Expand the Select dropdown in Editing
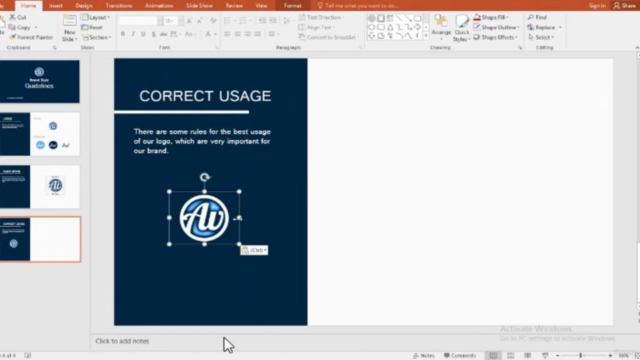 pyautogui.click(x=541, y=37)
